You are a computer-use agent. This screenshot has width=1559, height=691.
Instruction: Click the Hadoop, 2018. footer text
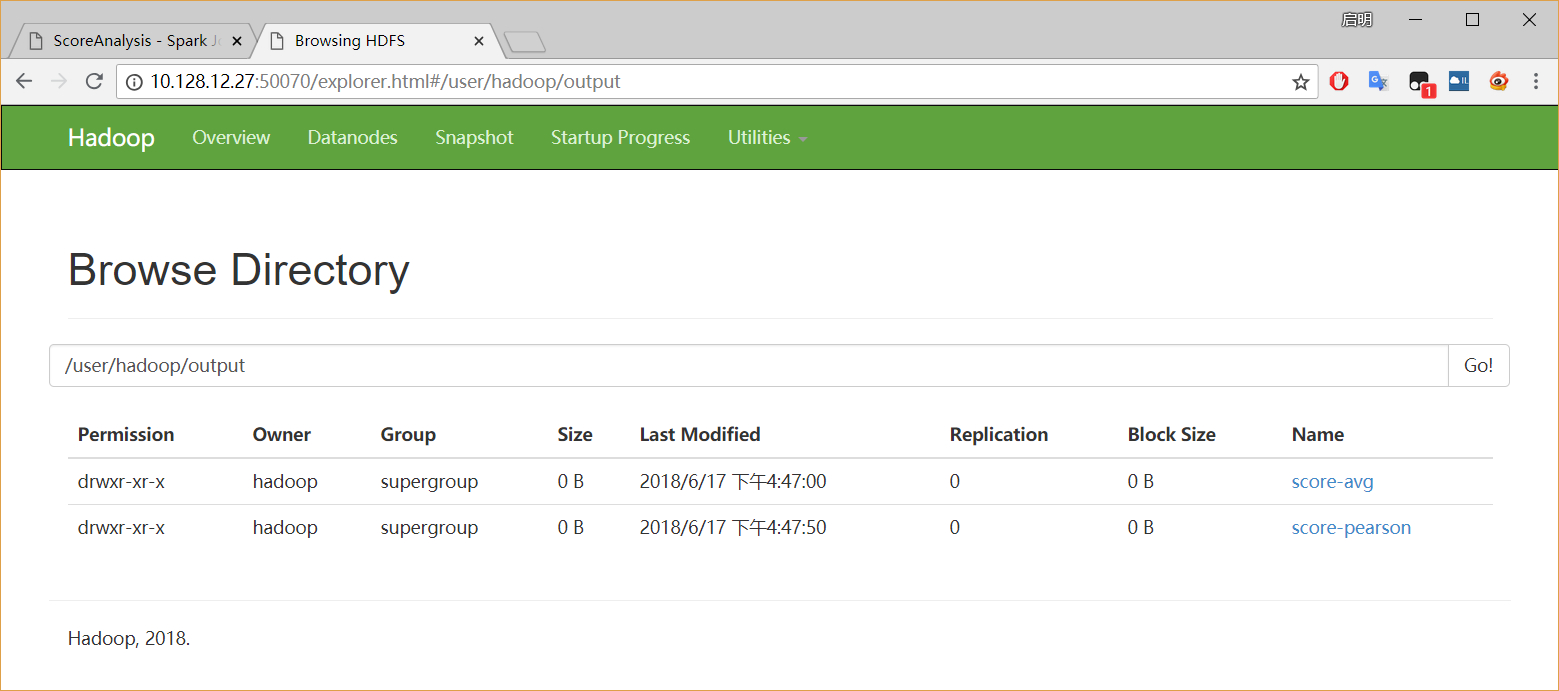click(129, 637)
